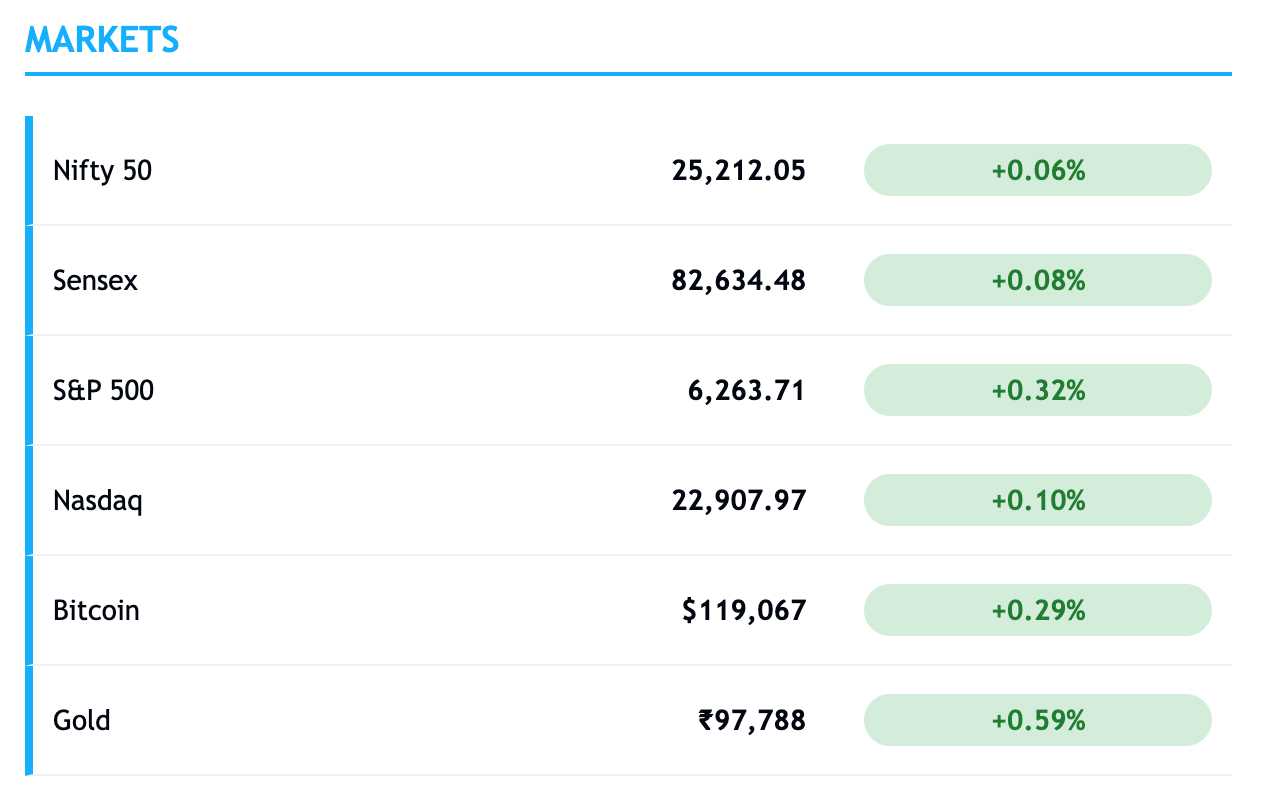Open the Sensex market entry

628,280
